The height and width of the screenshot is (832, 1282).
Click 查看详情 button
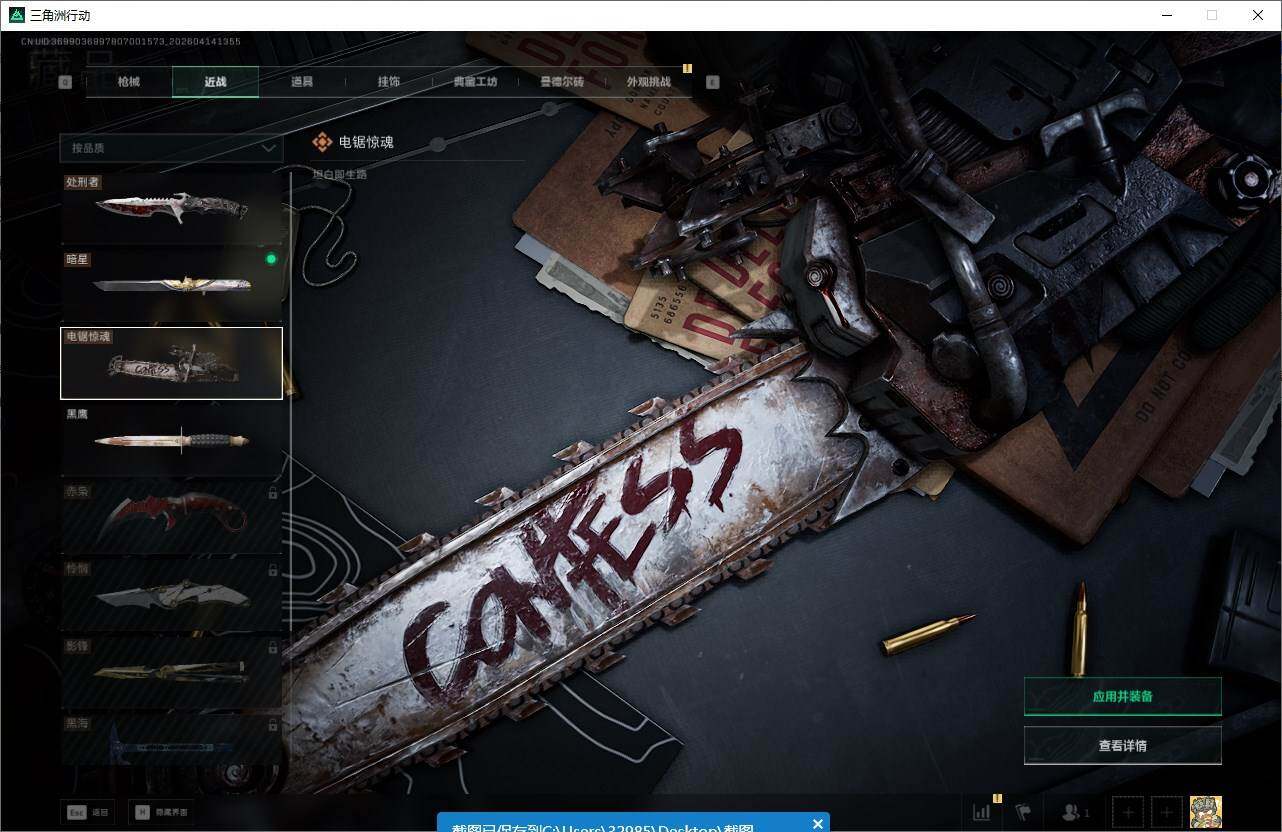click(1122, 745)
